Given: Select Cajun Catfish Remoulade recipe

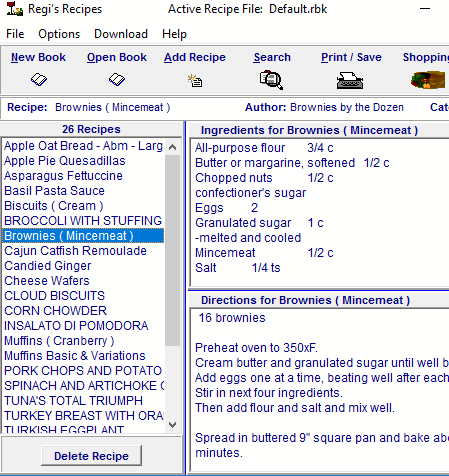Looking at the screenshot, I should click(x=83, y=251).
